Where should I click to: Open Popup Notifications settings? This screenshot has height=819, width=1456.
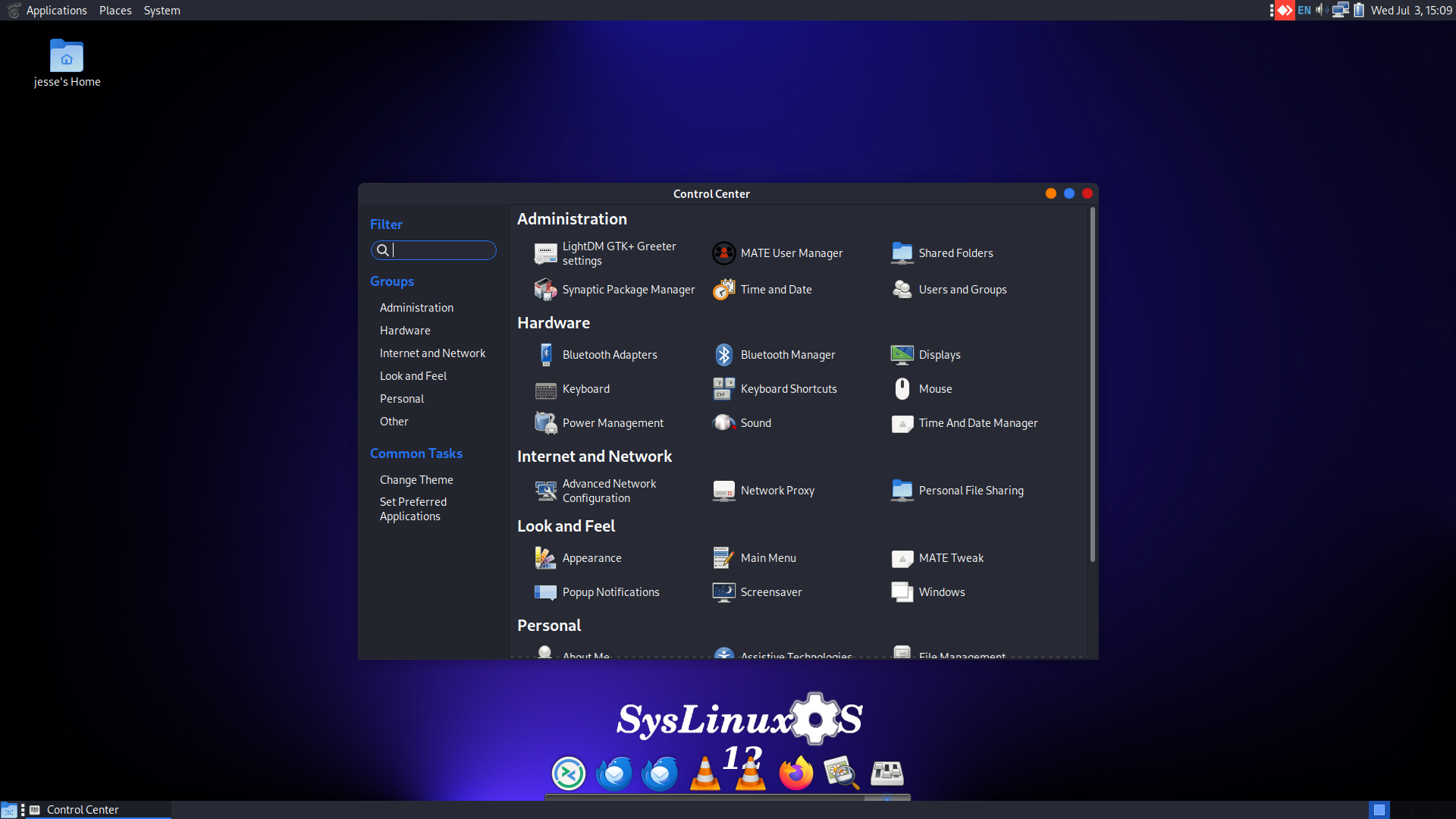(597, 592)
